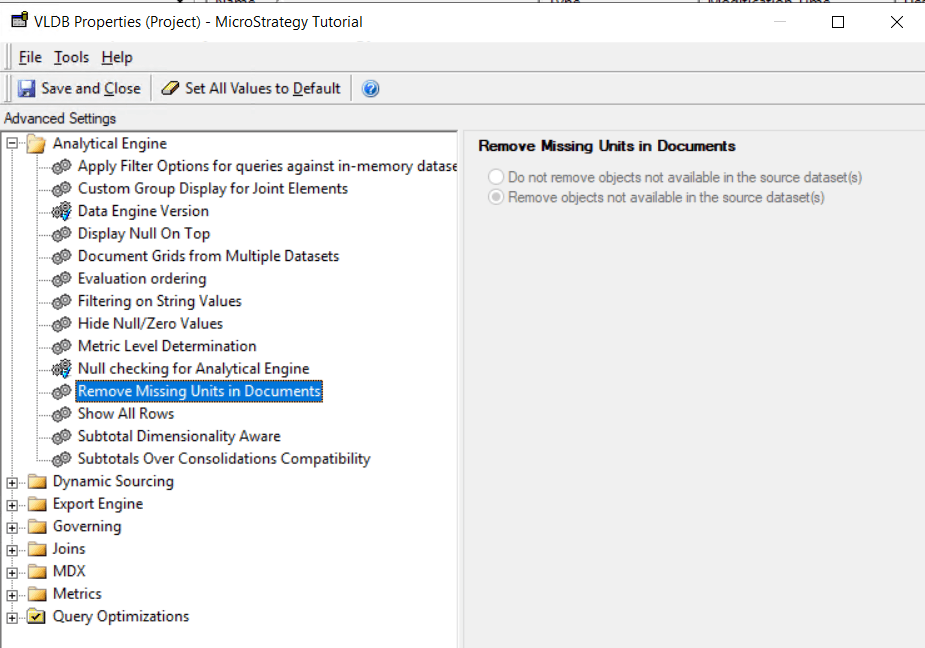Open the File menu
Screen dimensions: 925x648
point(30,57)
